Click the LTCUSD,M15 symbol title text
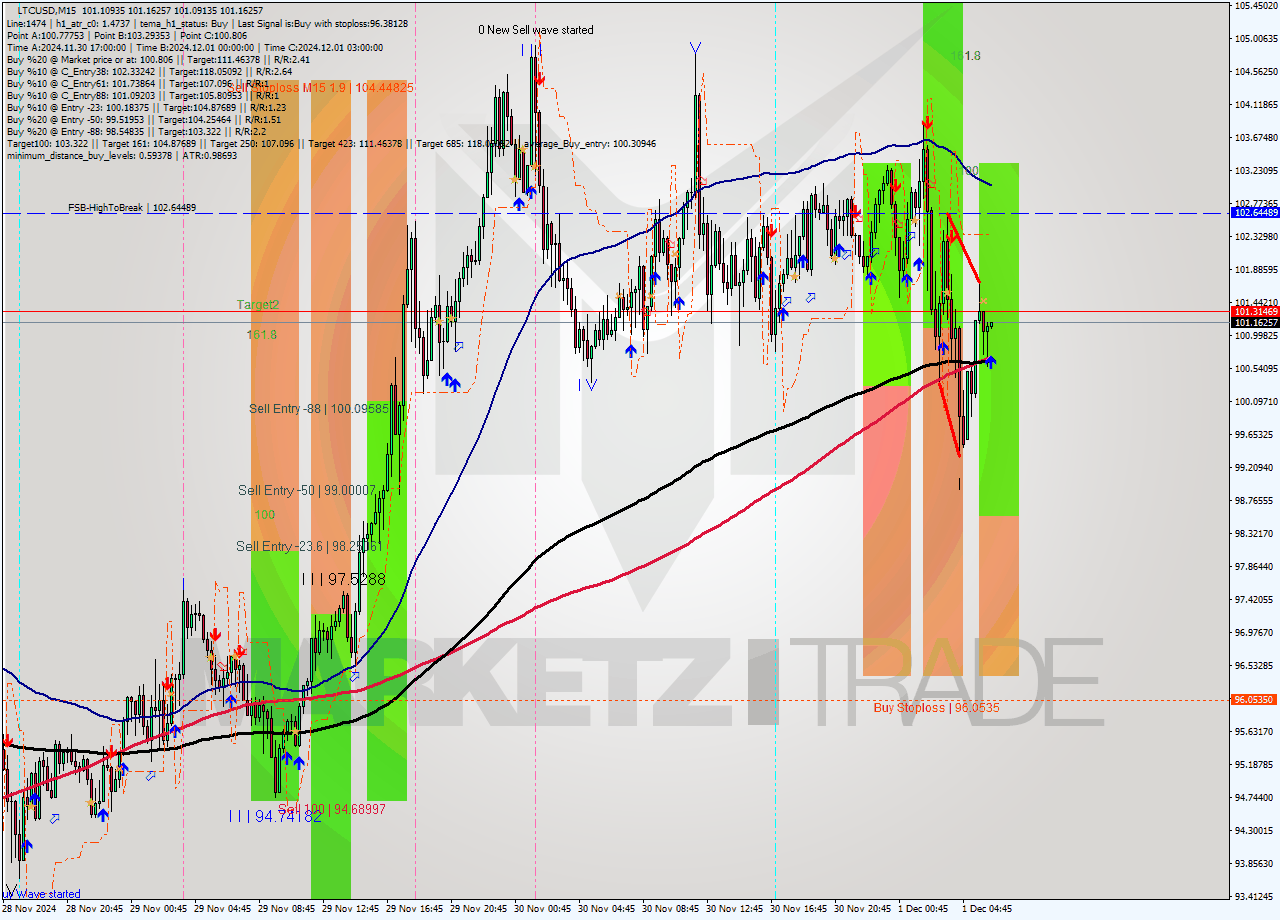 [48, 10]
